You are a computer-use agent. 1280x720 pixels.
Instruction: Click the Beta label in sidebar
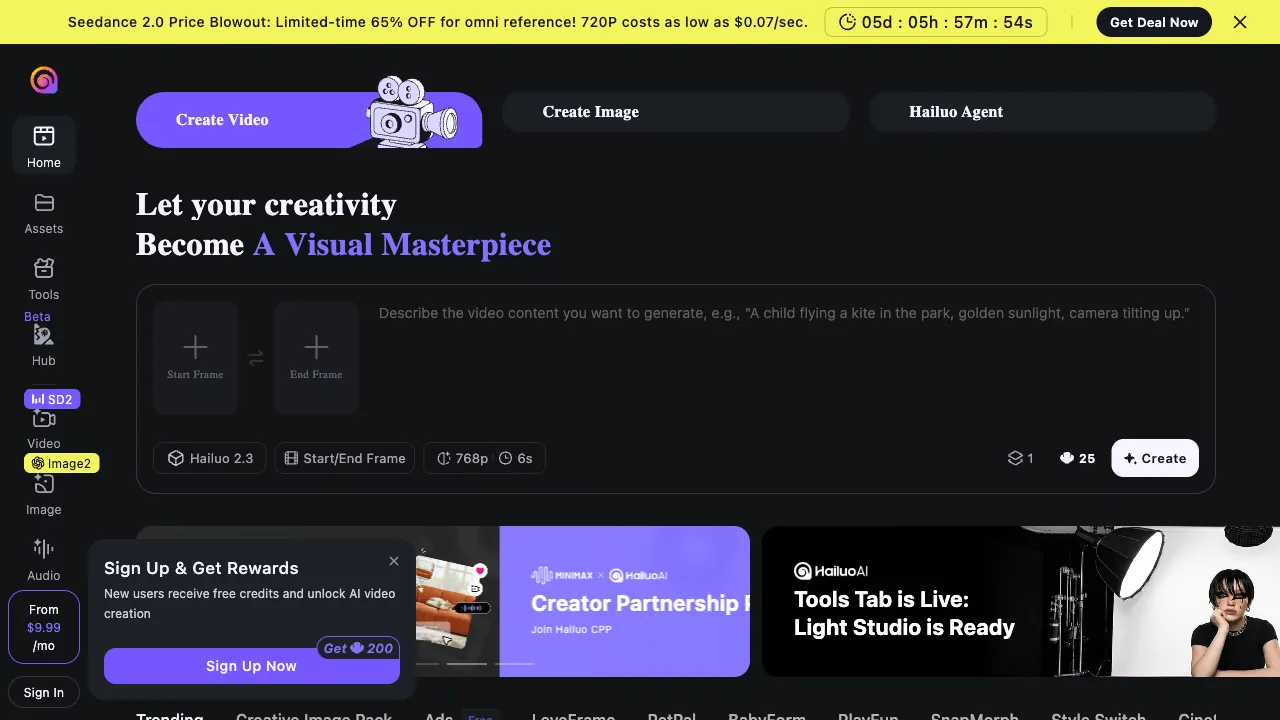[x=37, y=316]
